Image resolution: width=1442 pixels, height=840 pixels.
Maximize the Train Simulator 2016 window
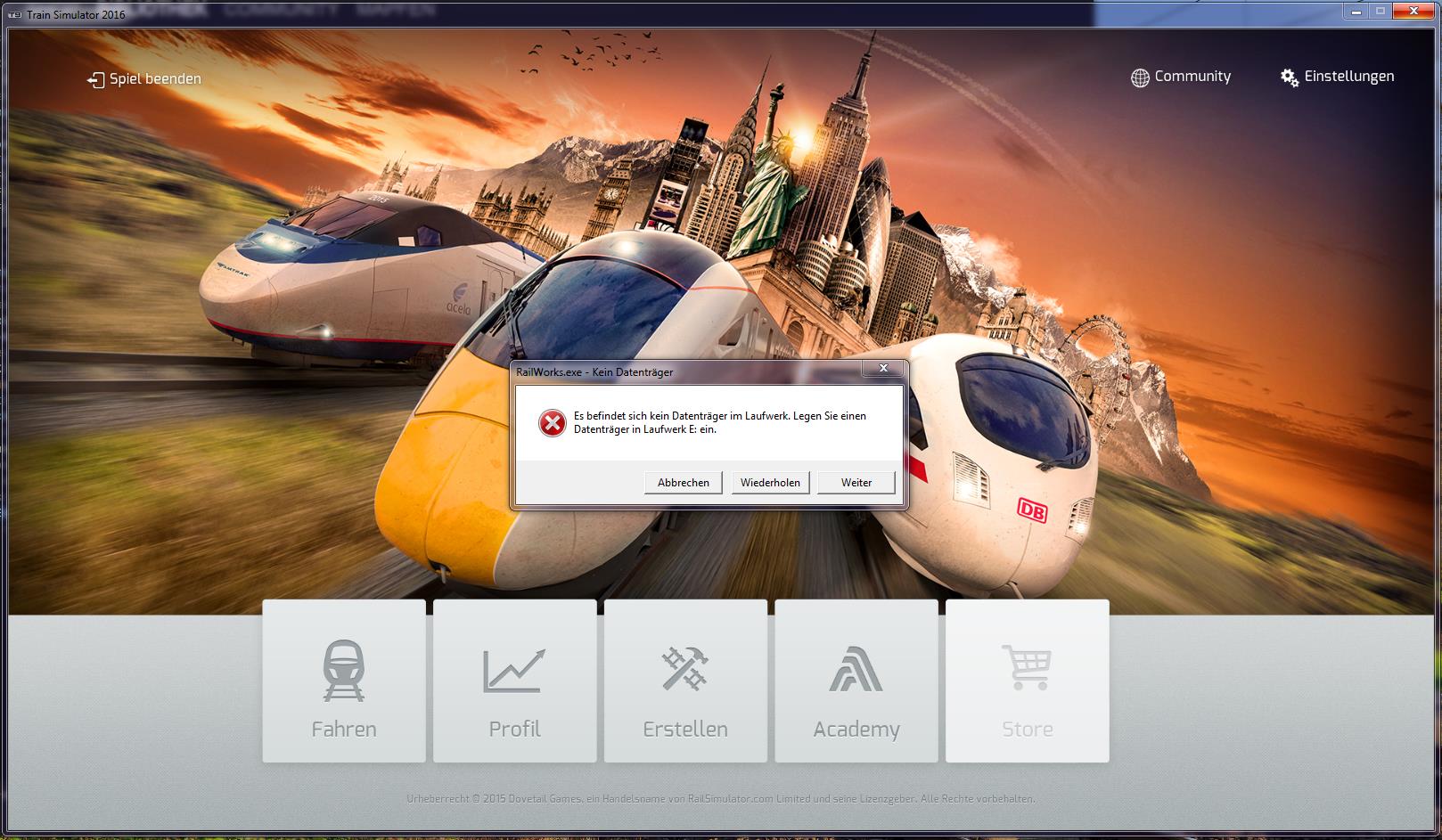(x=1380, y=11)
